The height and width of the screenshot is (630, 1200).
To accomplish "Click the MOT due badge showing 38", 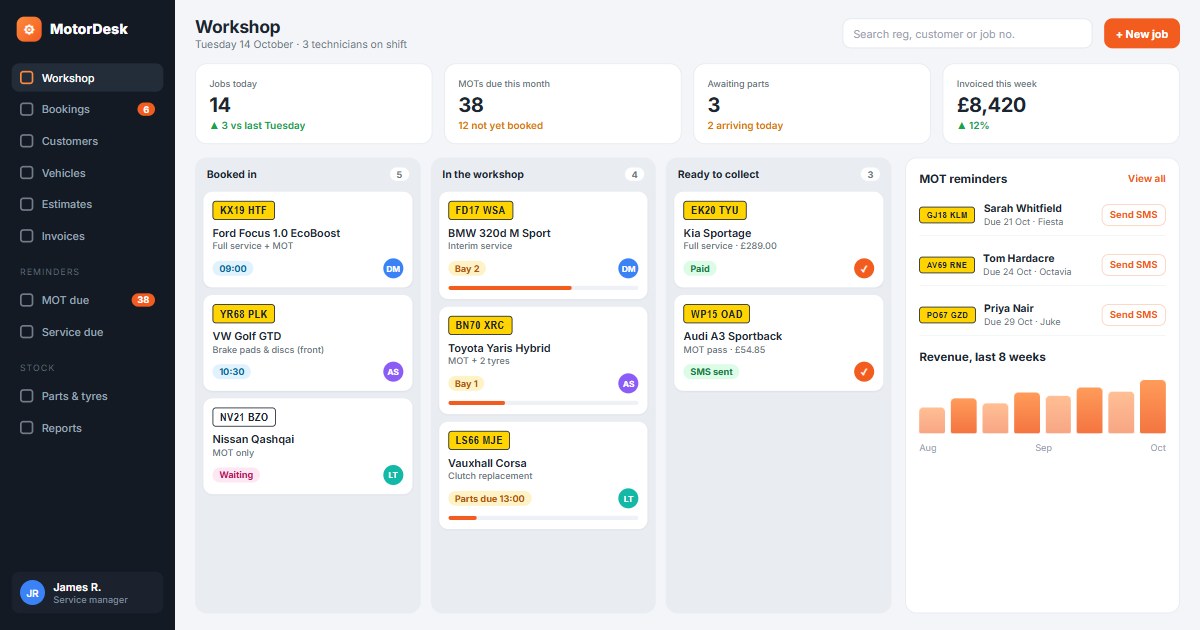I will 143,300.
